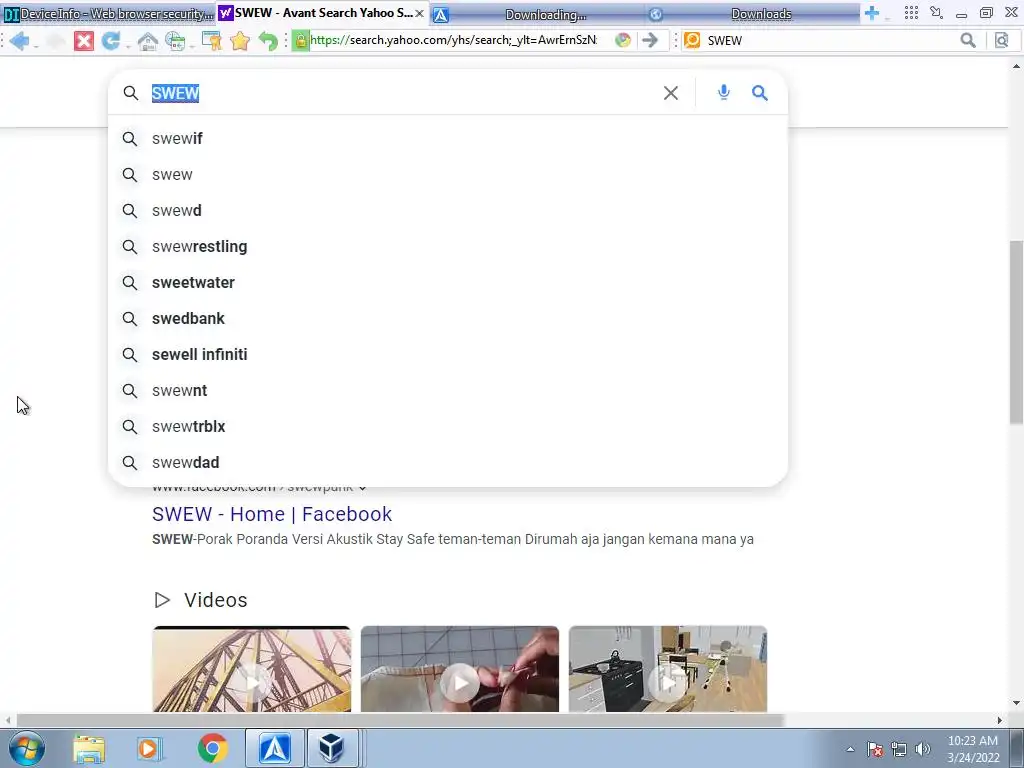Play the sewing hands video thumbnail
Screen dimensions: 1024x768
(460, 669)
